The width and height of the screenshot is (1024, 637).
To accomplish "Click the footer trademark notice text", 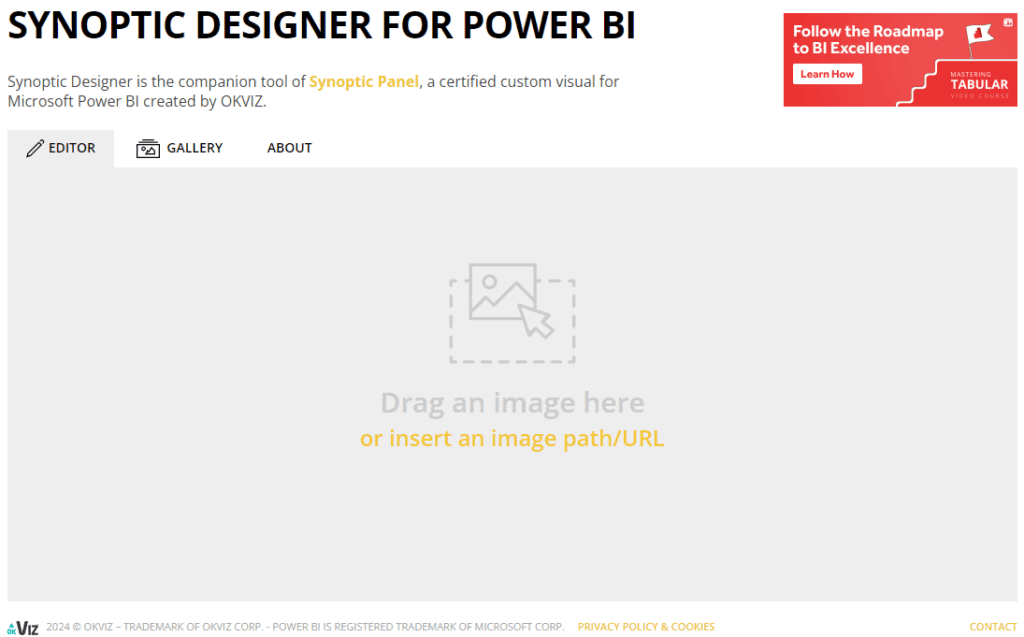I will [305, 627].
